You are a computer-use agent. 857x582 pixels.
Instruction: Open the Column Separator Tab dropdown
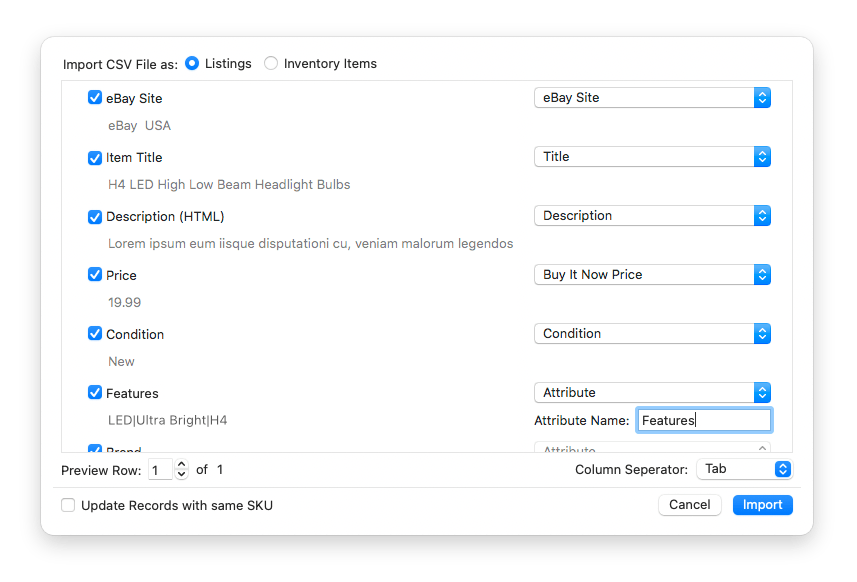pyautogui.click(x=744, y=469)
